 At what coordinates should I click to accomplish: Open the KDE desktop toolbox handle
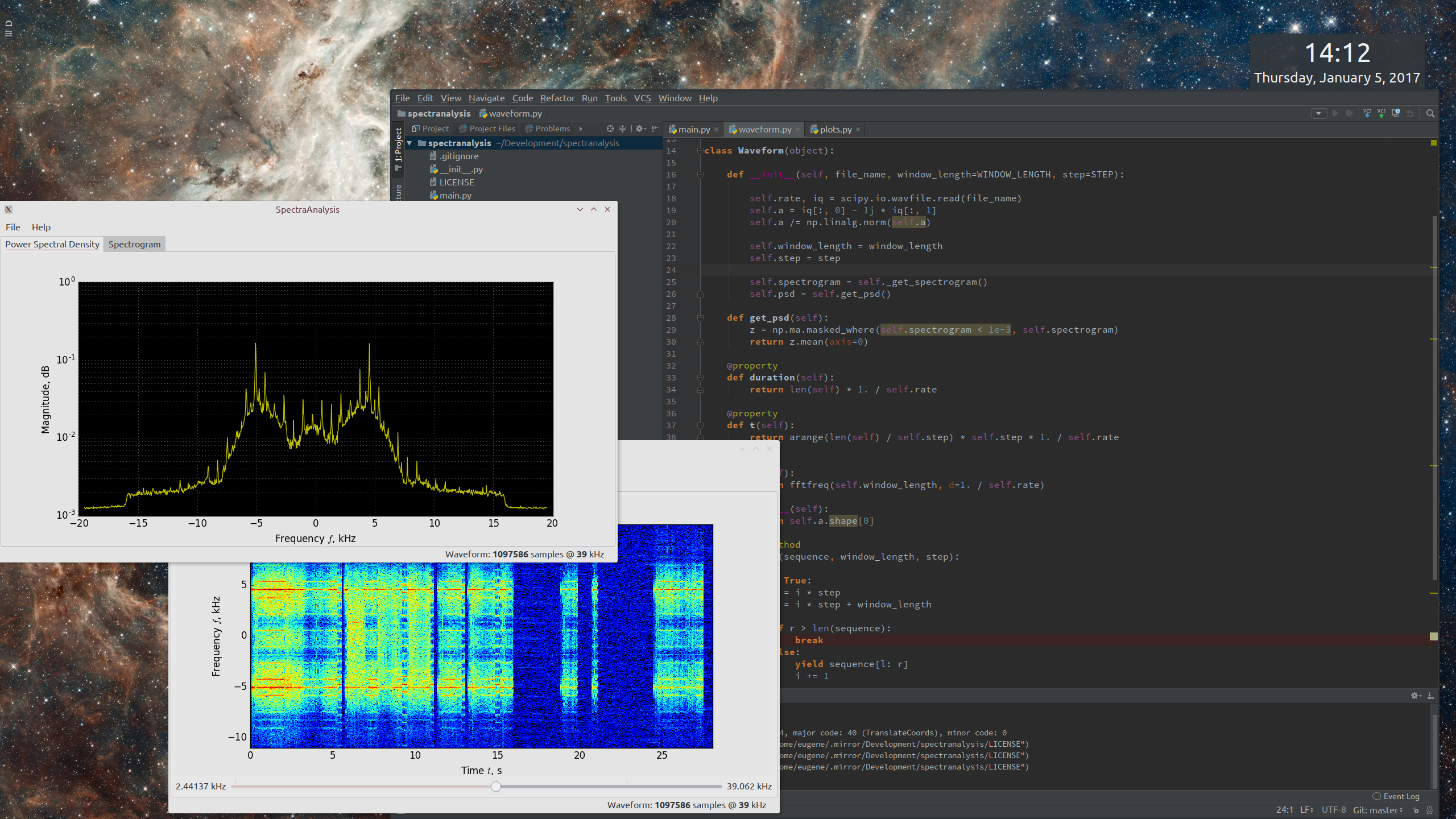[x=8, y=28]
